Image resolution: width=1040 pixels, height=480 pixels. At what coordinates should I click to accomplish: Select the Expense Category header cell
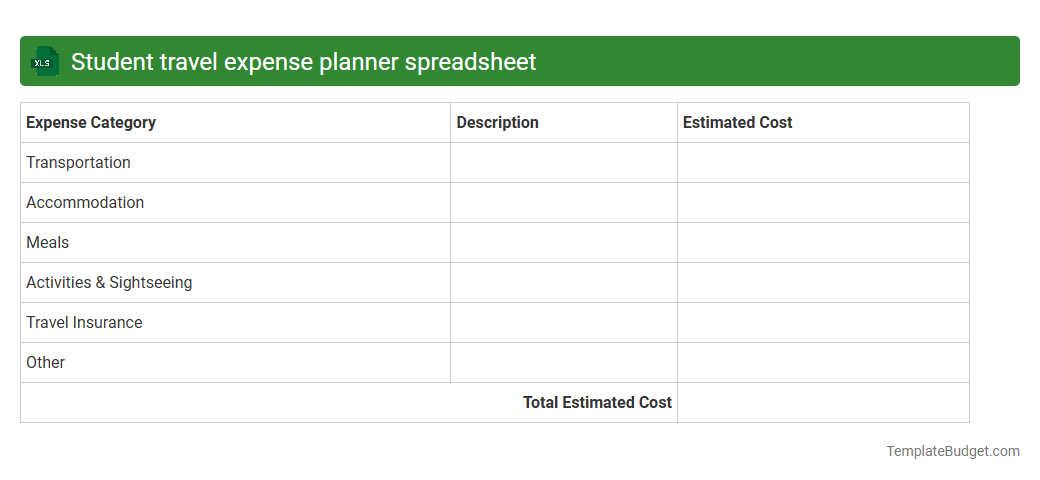coord(235,123)
